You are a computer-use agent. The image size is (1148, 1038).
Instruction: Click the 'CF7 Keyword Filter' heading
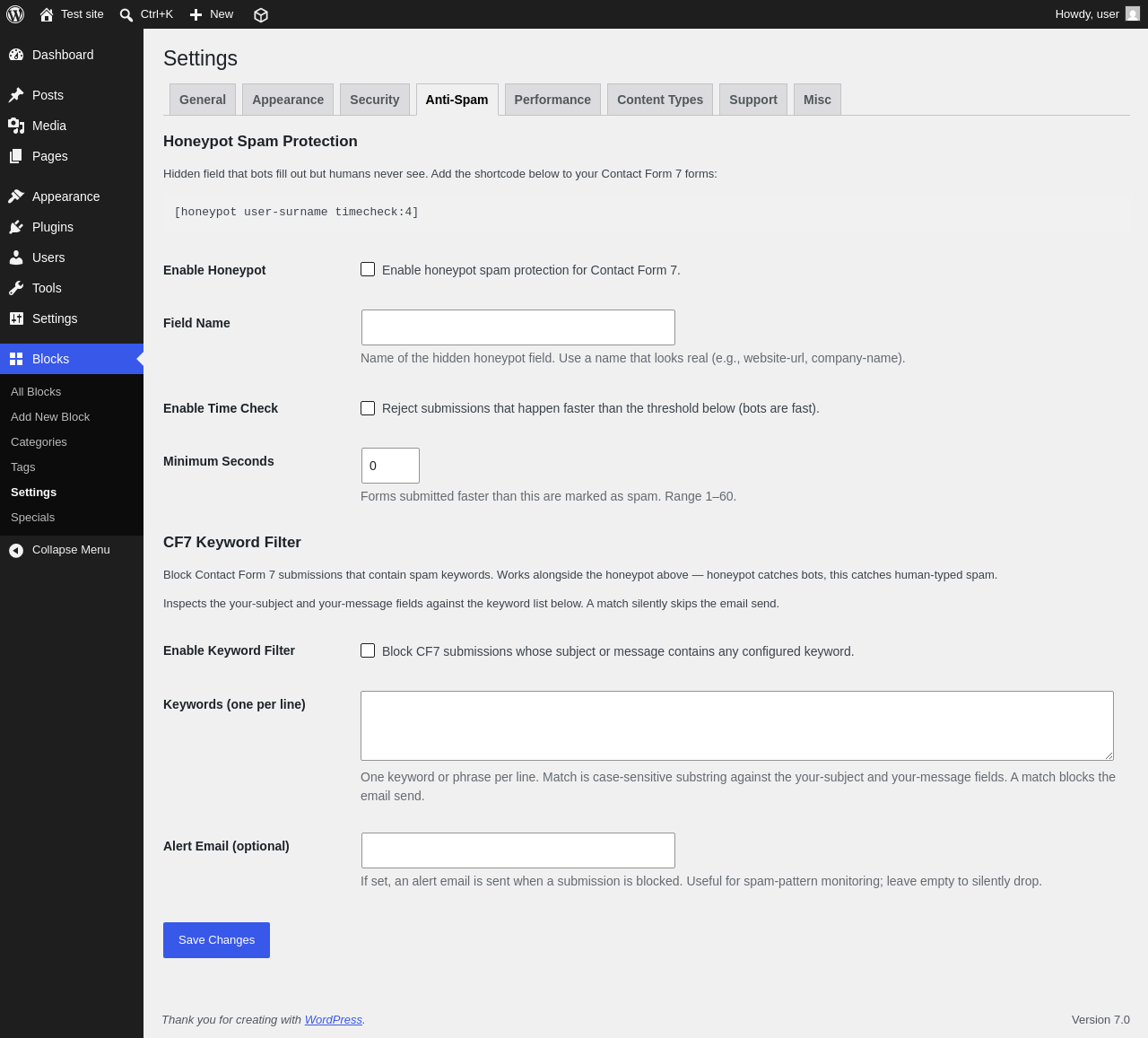coord(232,542)
